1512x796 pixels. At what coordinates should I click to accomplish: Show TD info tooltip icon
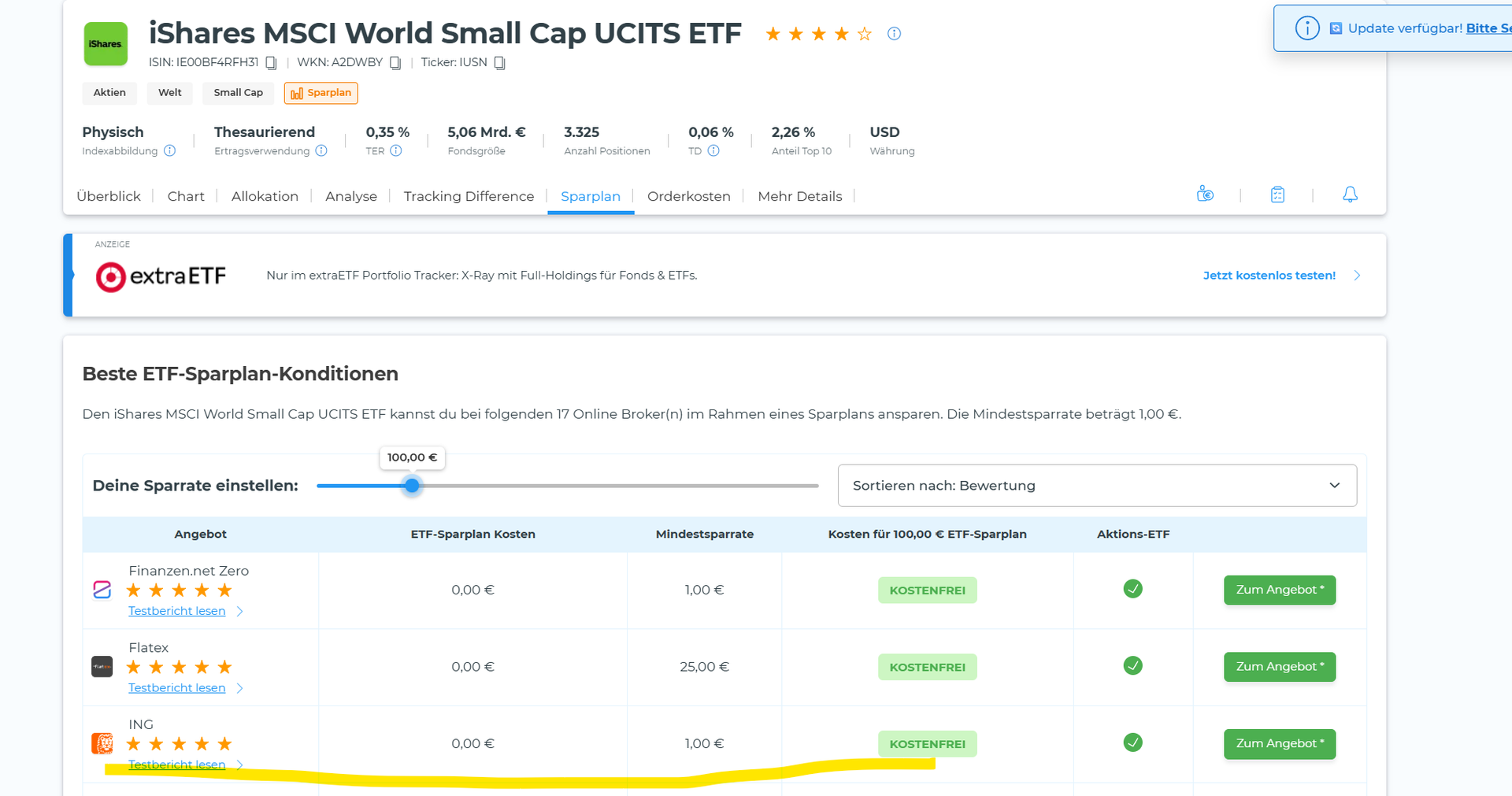(x=713, y=150)
